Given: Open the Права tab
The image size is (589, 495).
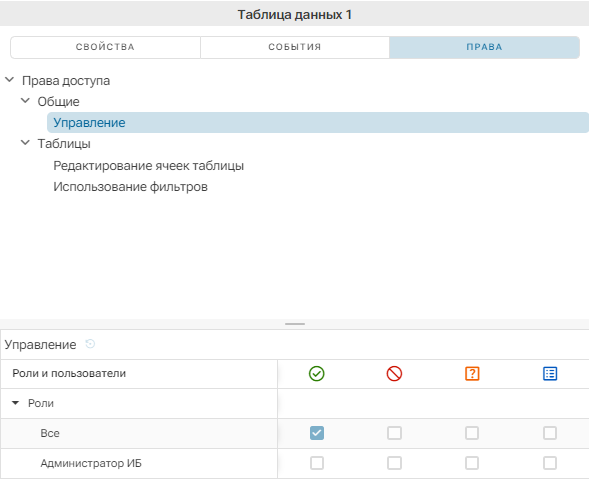Looking at the screenshot, I should [x=485, y=47].
